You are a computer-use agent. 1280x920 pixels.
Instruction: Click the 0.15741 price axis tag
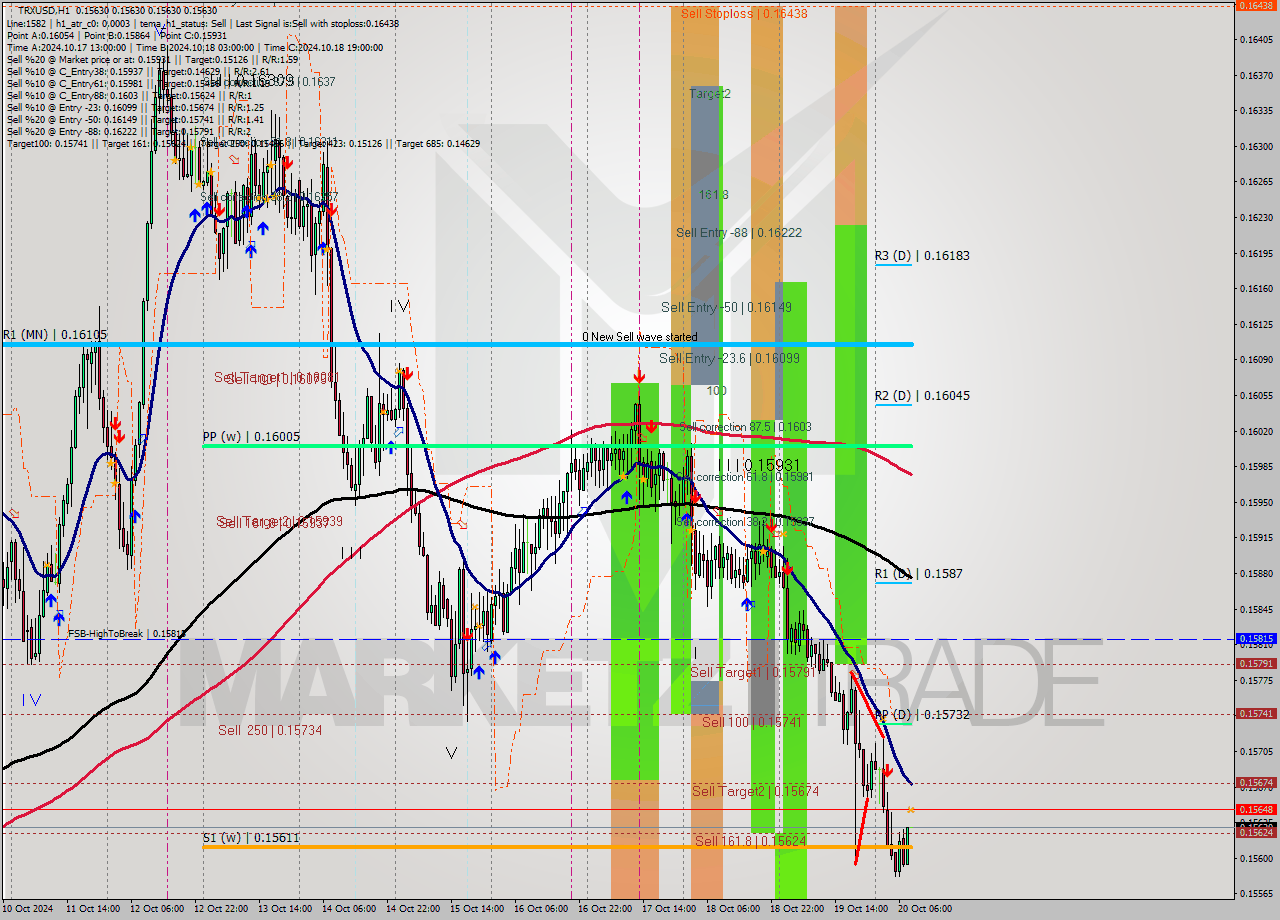pos(1255,713)
